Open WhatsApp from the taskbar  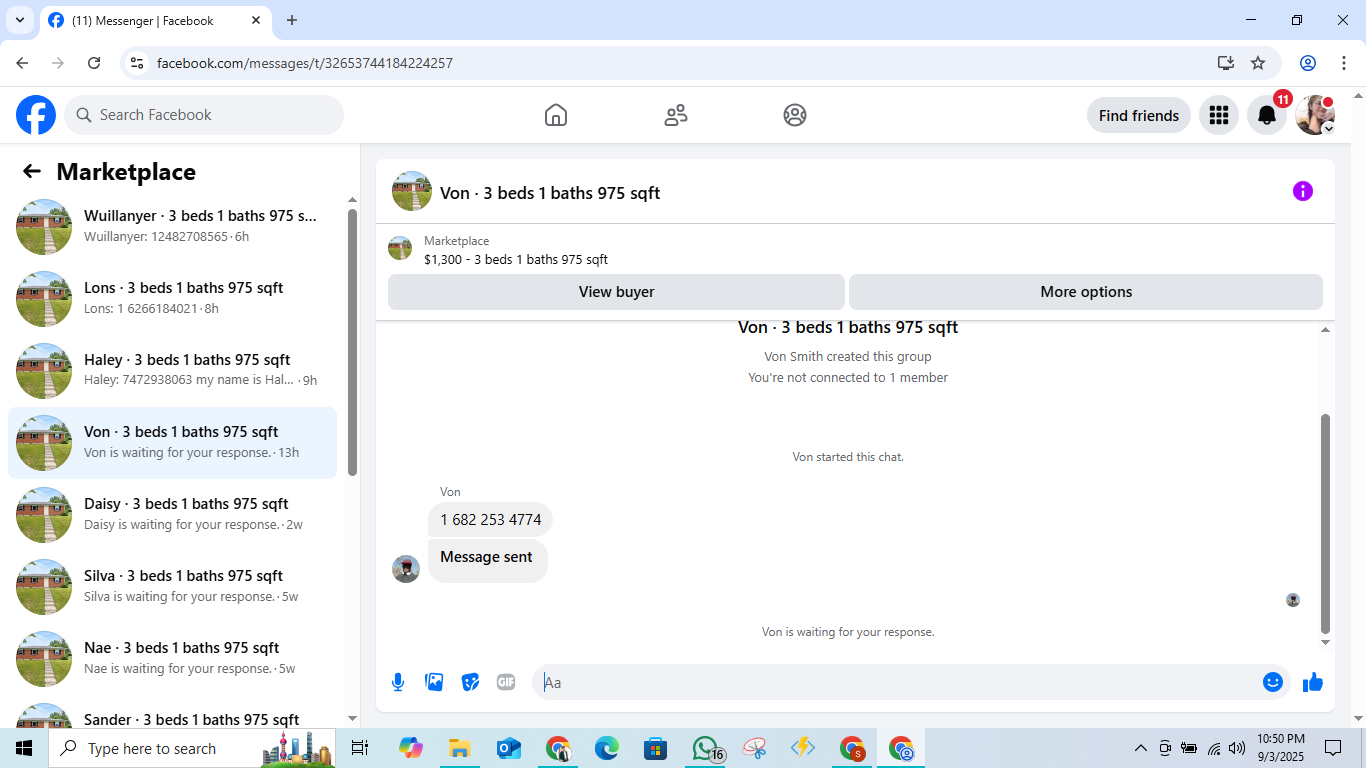coord(706,748)
